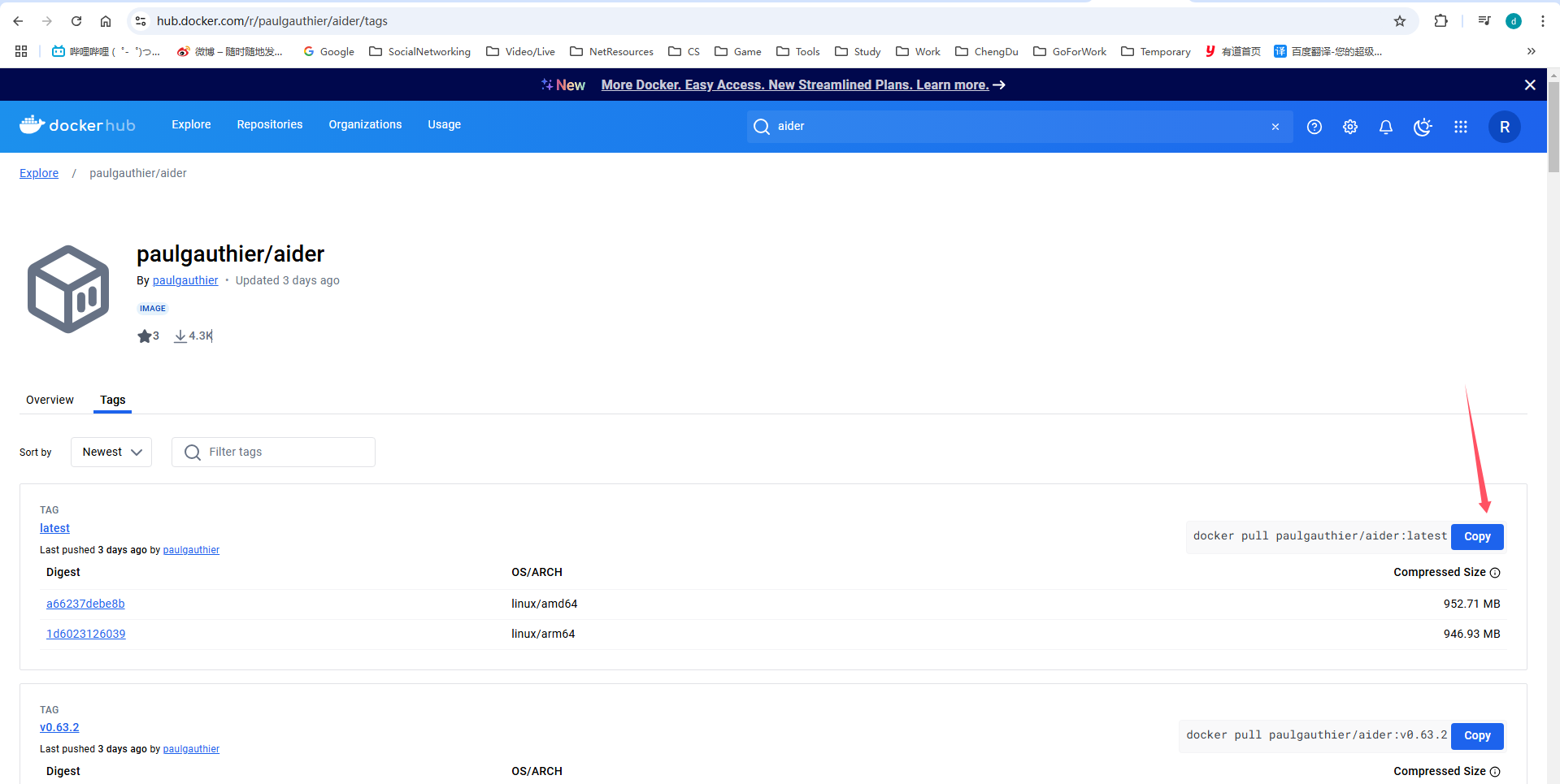
Task: Click the browser forward arrow
Action: [x=47, y=21]
